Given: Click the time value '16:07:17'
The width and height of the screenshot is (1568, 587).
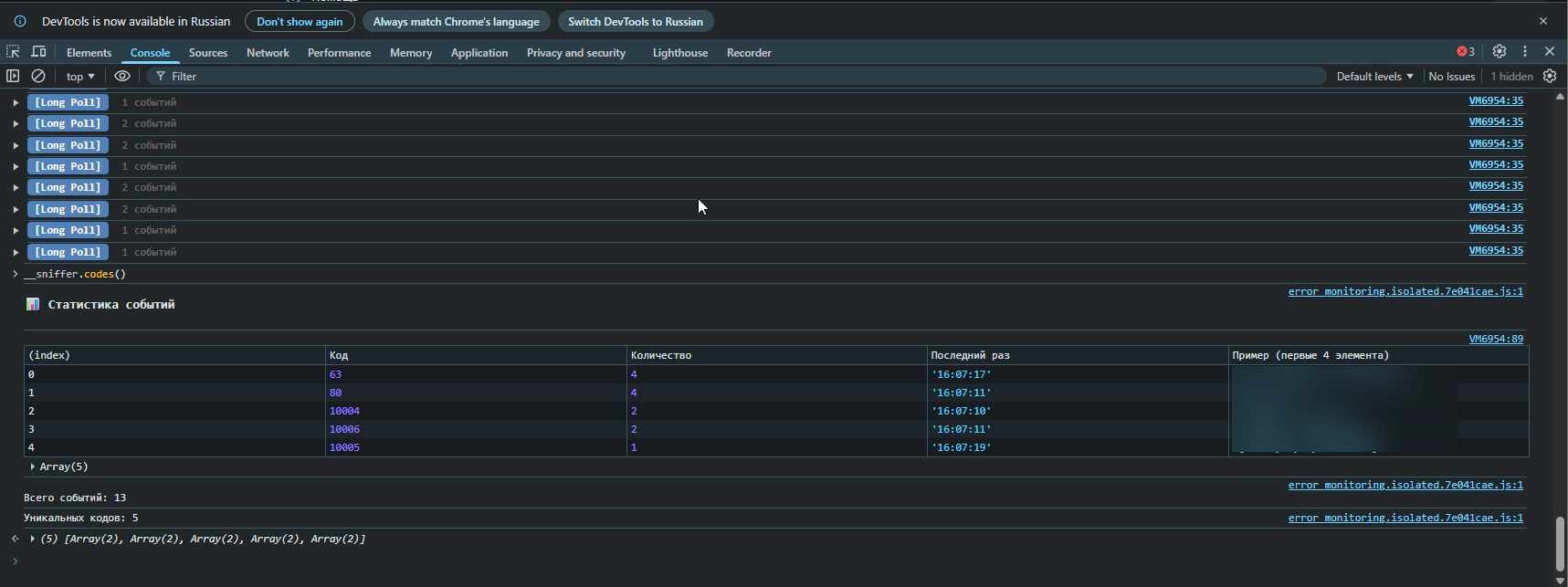Looking at the screenshot, I should coord(961,374).
